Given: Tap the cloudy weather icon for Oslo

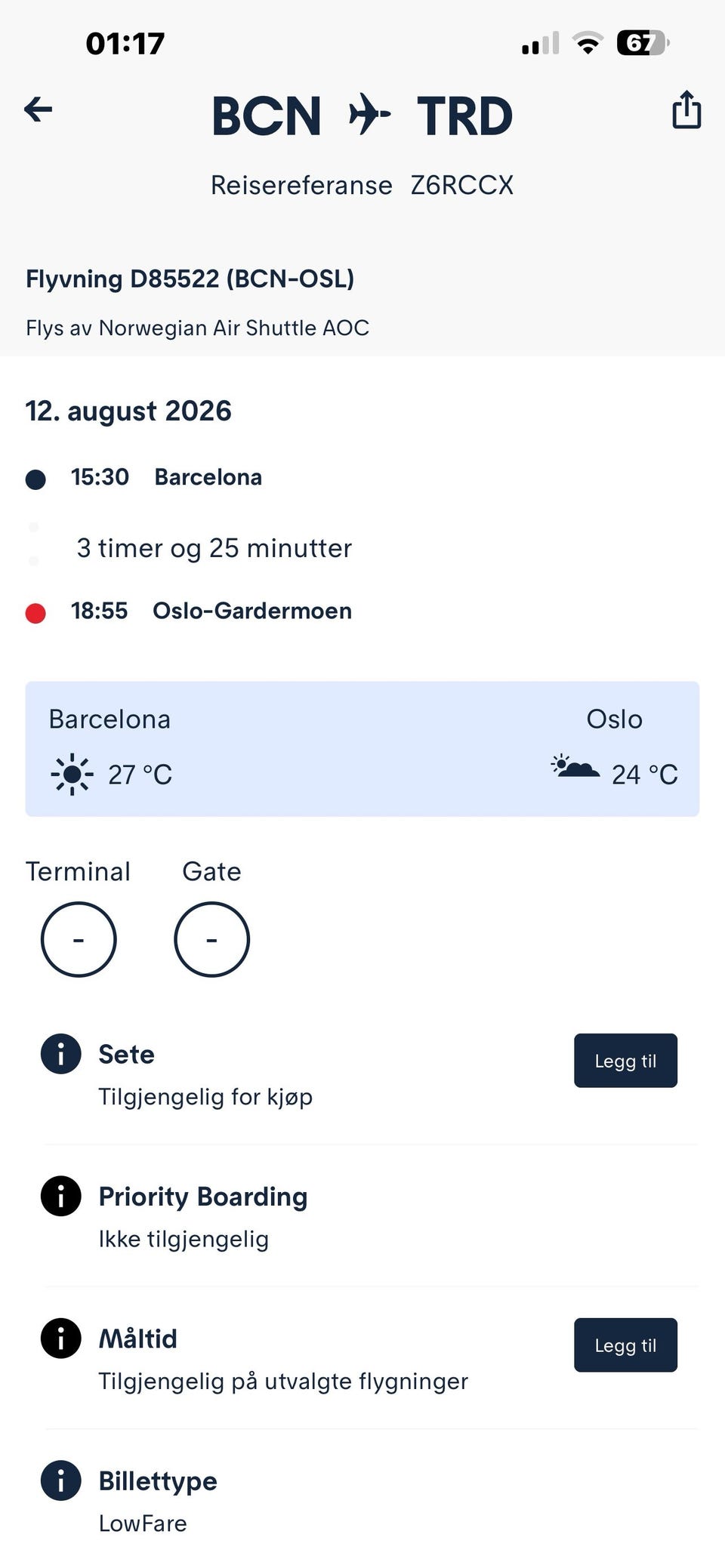Looking at the screenshot, I should click(575, 766).
